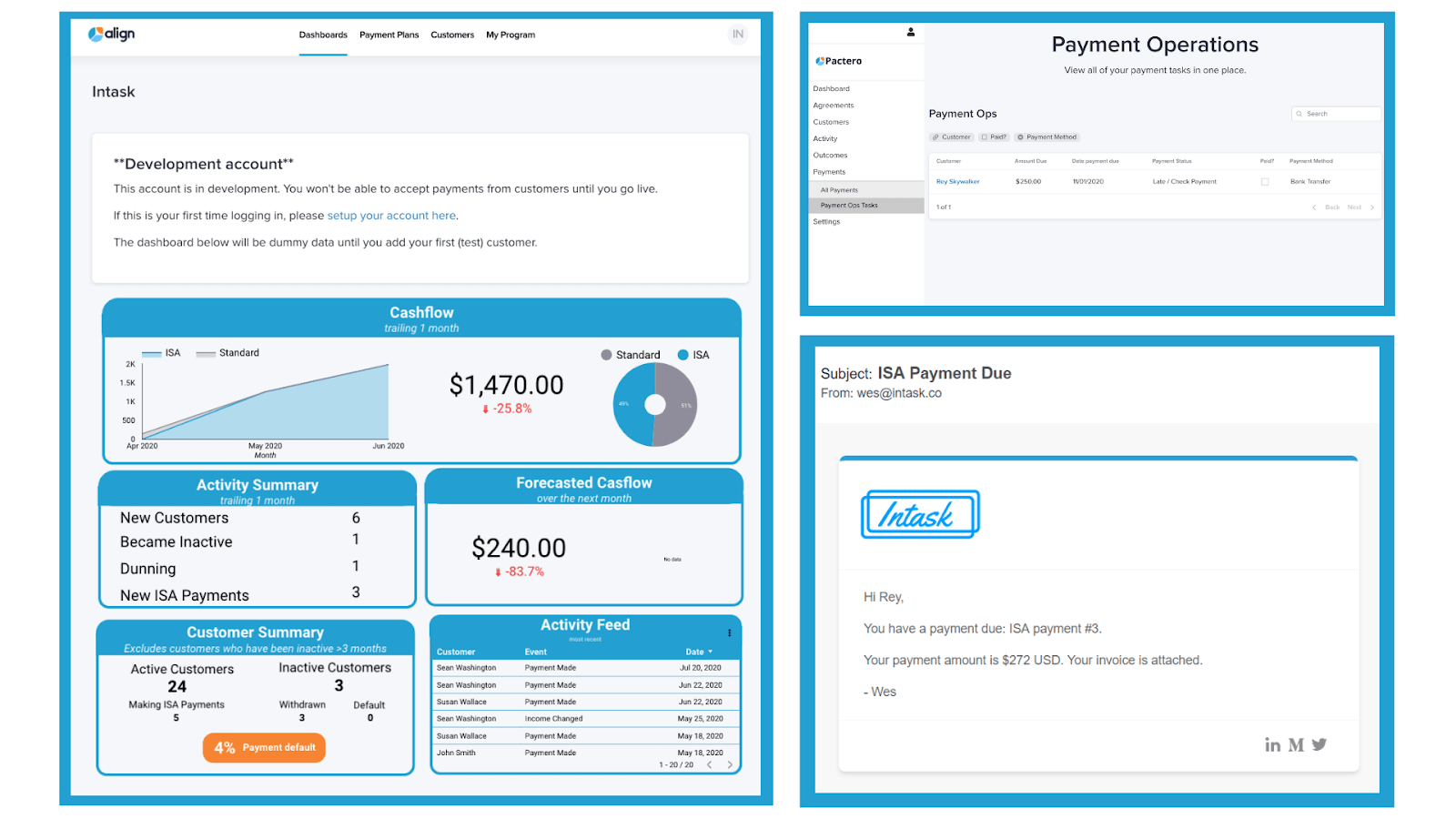Click the John Smith row in the Activity Feed
Screen dimensions: 1456x819
pyautogui.click(x=584, y=753)
